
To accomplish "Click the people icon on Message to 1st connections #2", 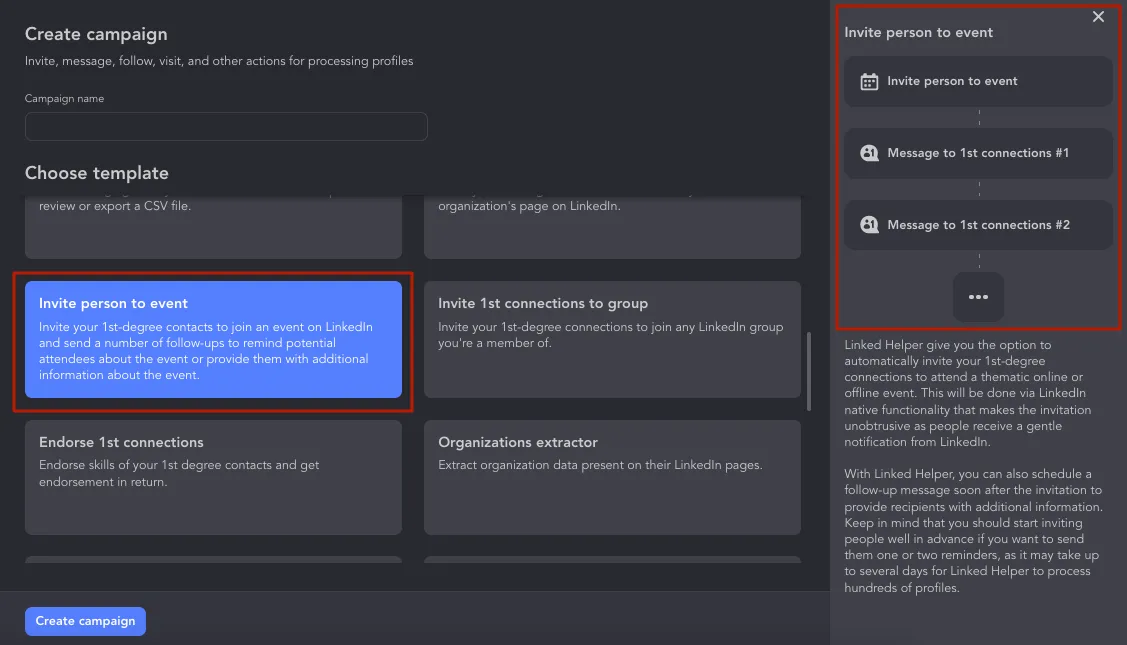I will 869,225.
